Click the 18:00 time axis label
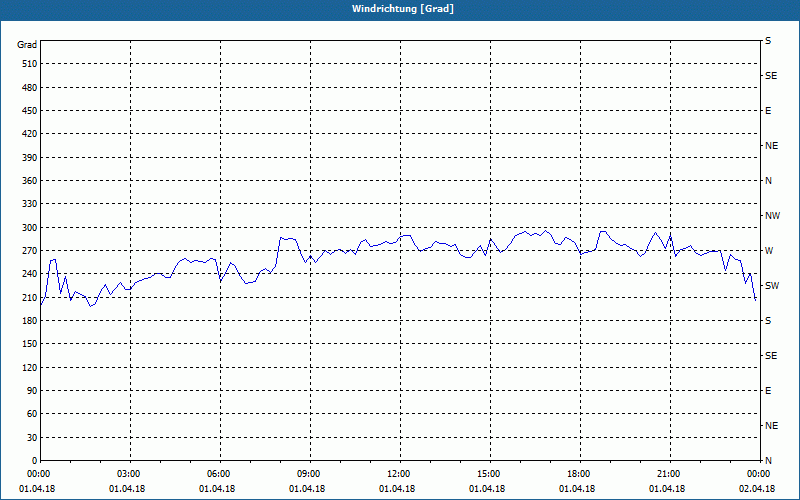This screenshot has width=800, height=500. (578, 474)
